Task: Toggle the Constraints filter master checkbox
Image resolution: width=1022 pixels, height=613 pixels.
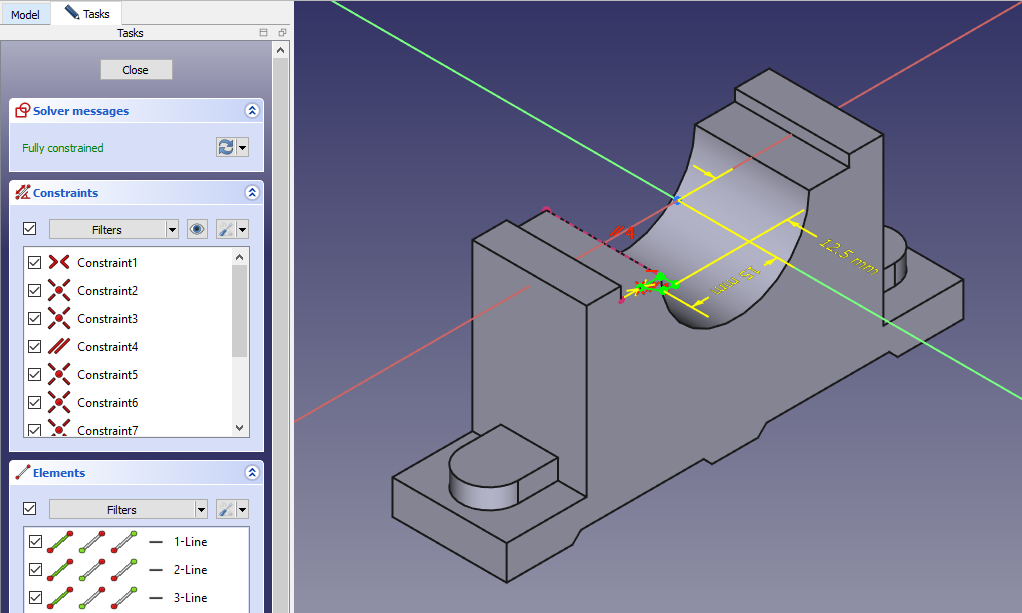Action: coord(30,229)
